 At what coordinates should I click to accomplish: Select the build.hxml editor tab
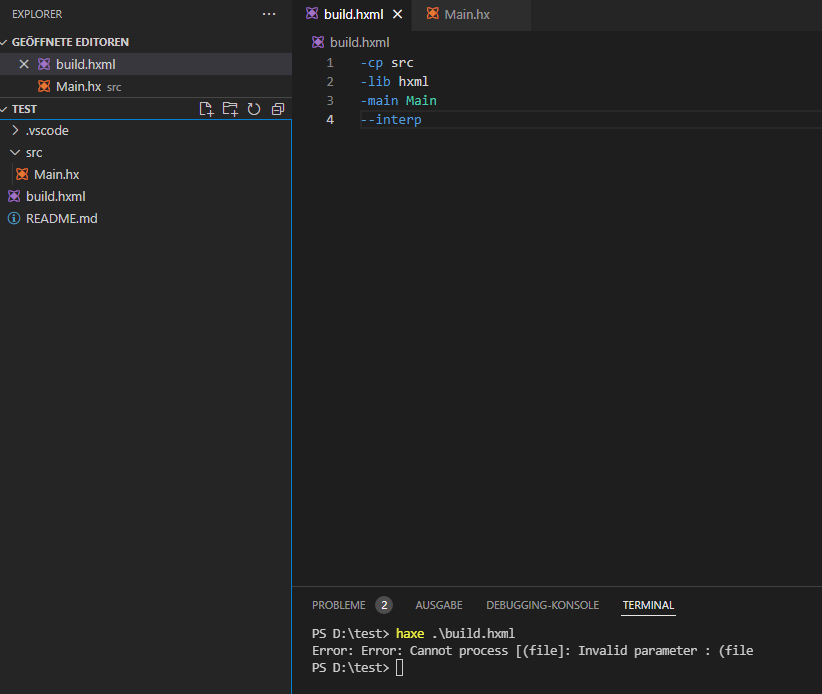pyautogui.click(x=354, y=15)
